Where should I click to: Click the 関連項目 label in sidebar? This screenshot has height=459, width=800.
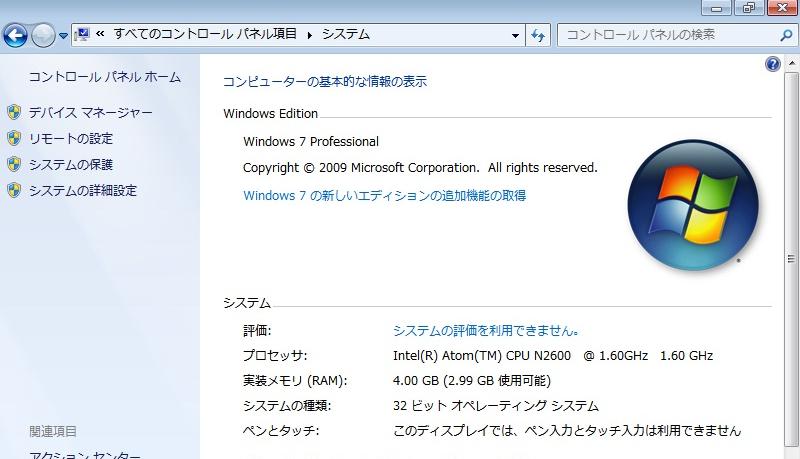[x=53, y=431]
